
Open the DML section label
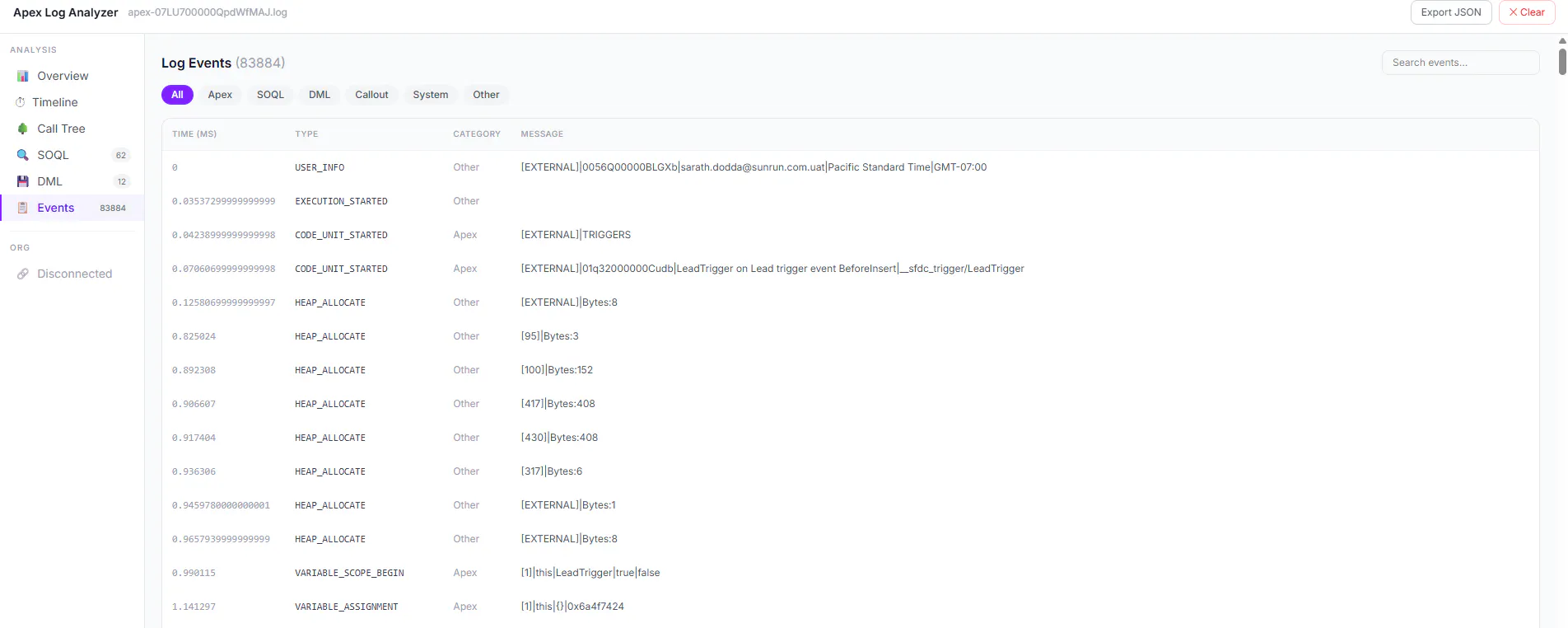click(x=49, y=181)
